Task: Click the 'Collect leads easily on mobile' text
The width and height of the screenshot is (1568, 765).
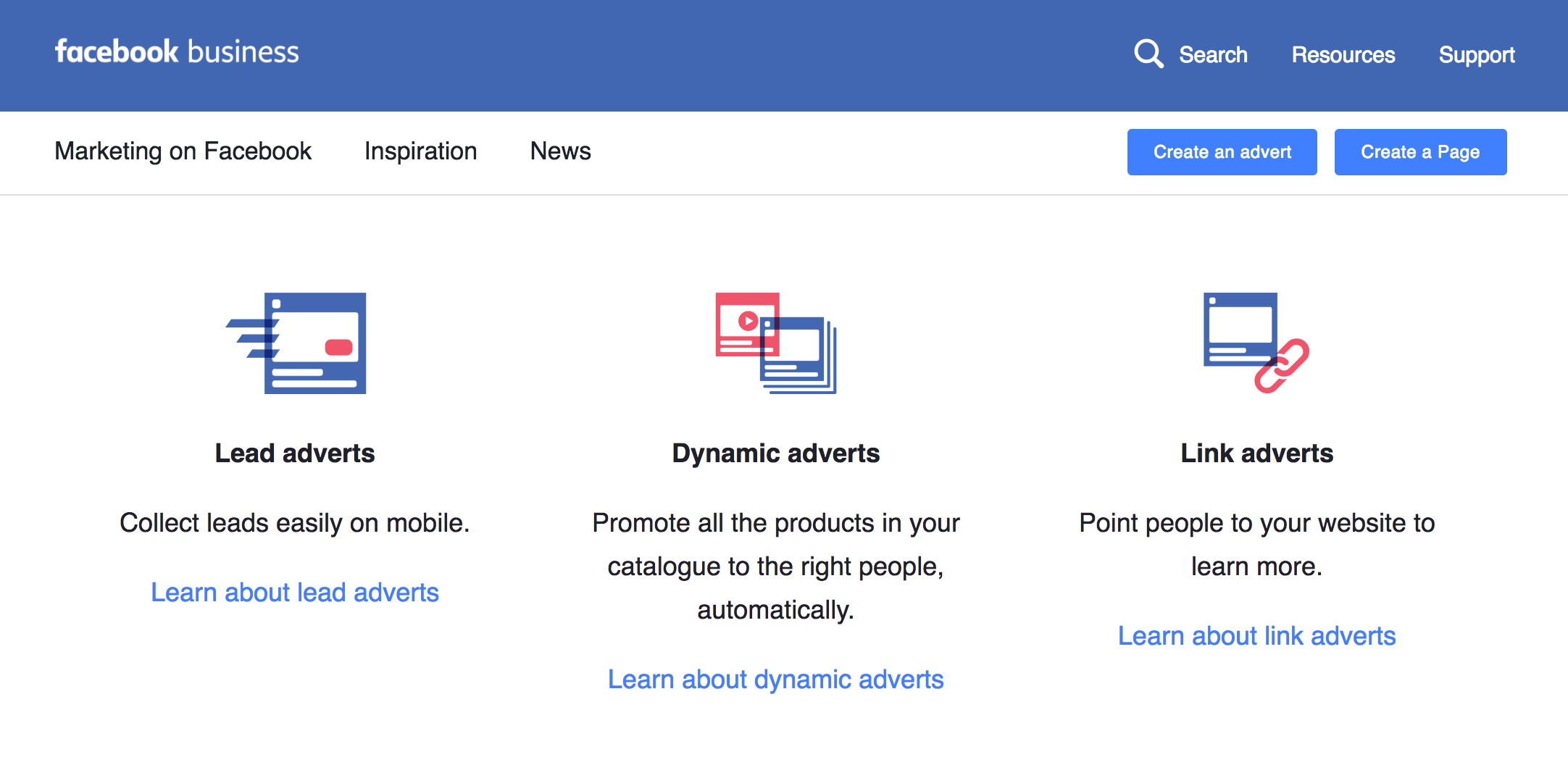Action: [x=295, y=523]
